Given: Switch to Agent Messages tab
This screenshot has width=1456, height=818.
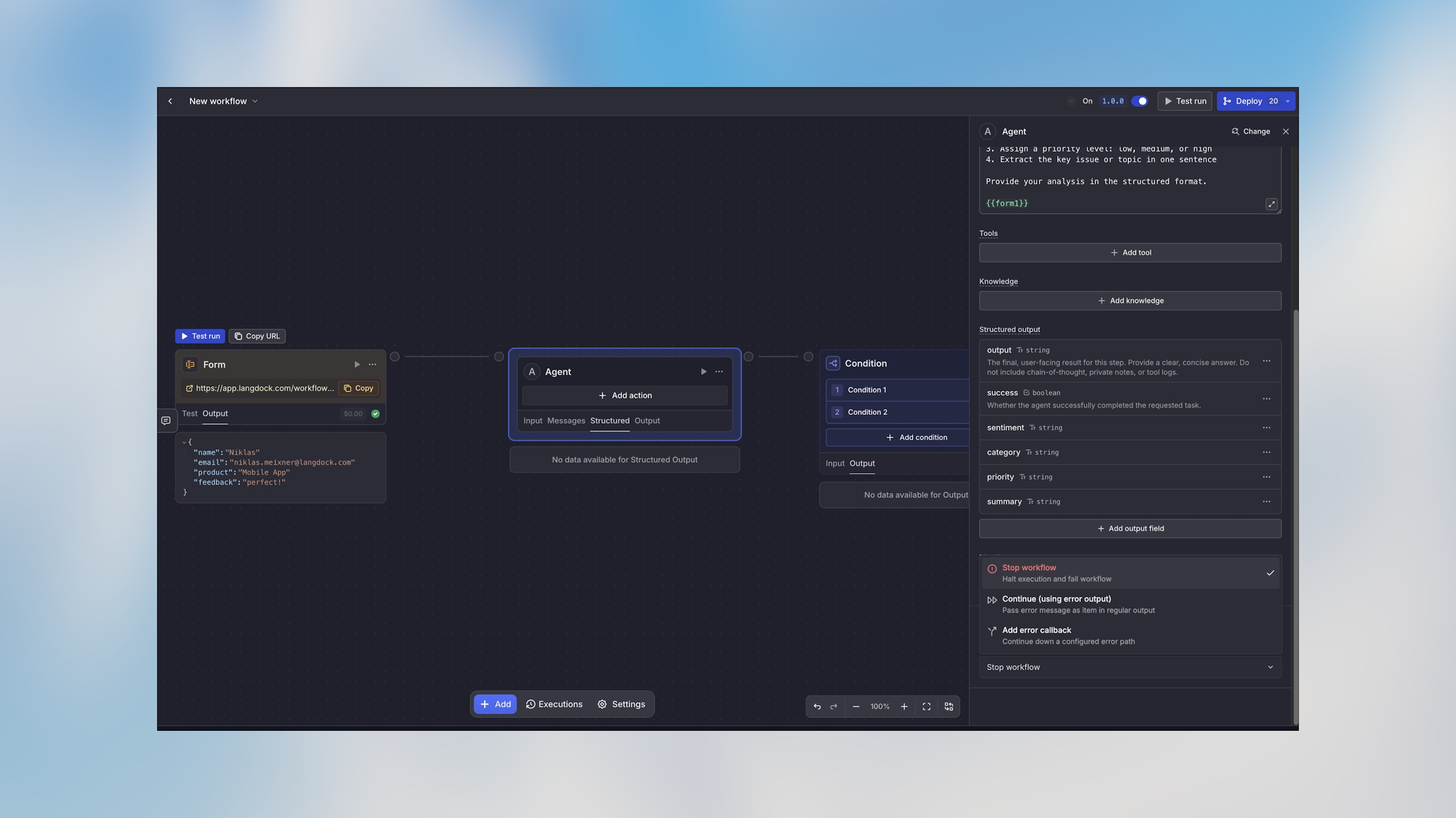Looking at the screenshot, I should pyautogui.click(x=566, y=421).
